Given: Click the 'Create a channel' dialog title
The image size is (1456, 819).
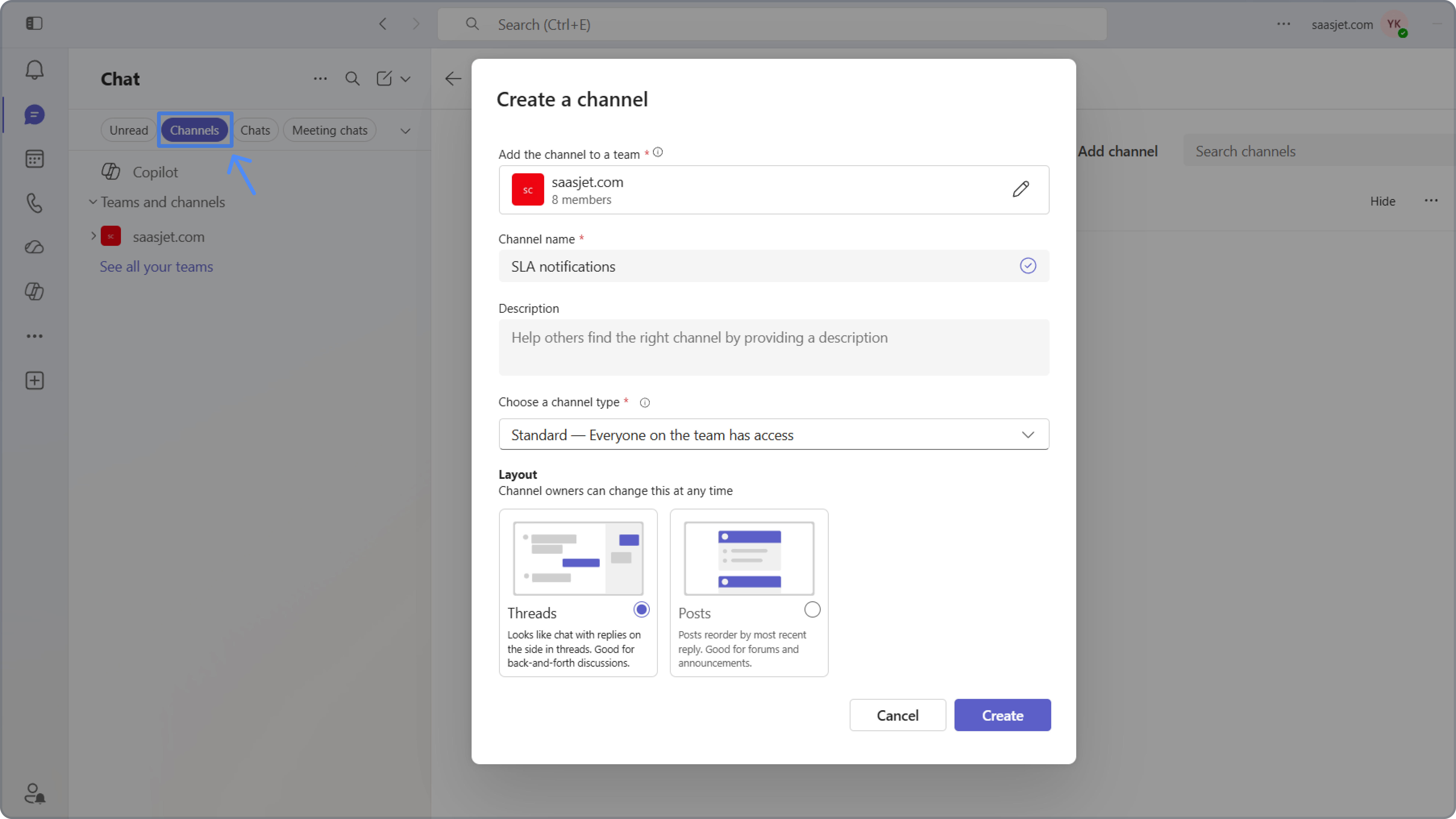Looking at the screenshot, I should [572, 100].
